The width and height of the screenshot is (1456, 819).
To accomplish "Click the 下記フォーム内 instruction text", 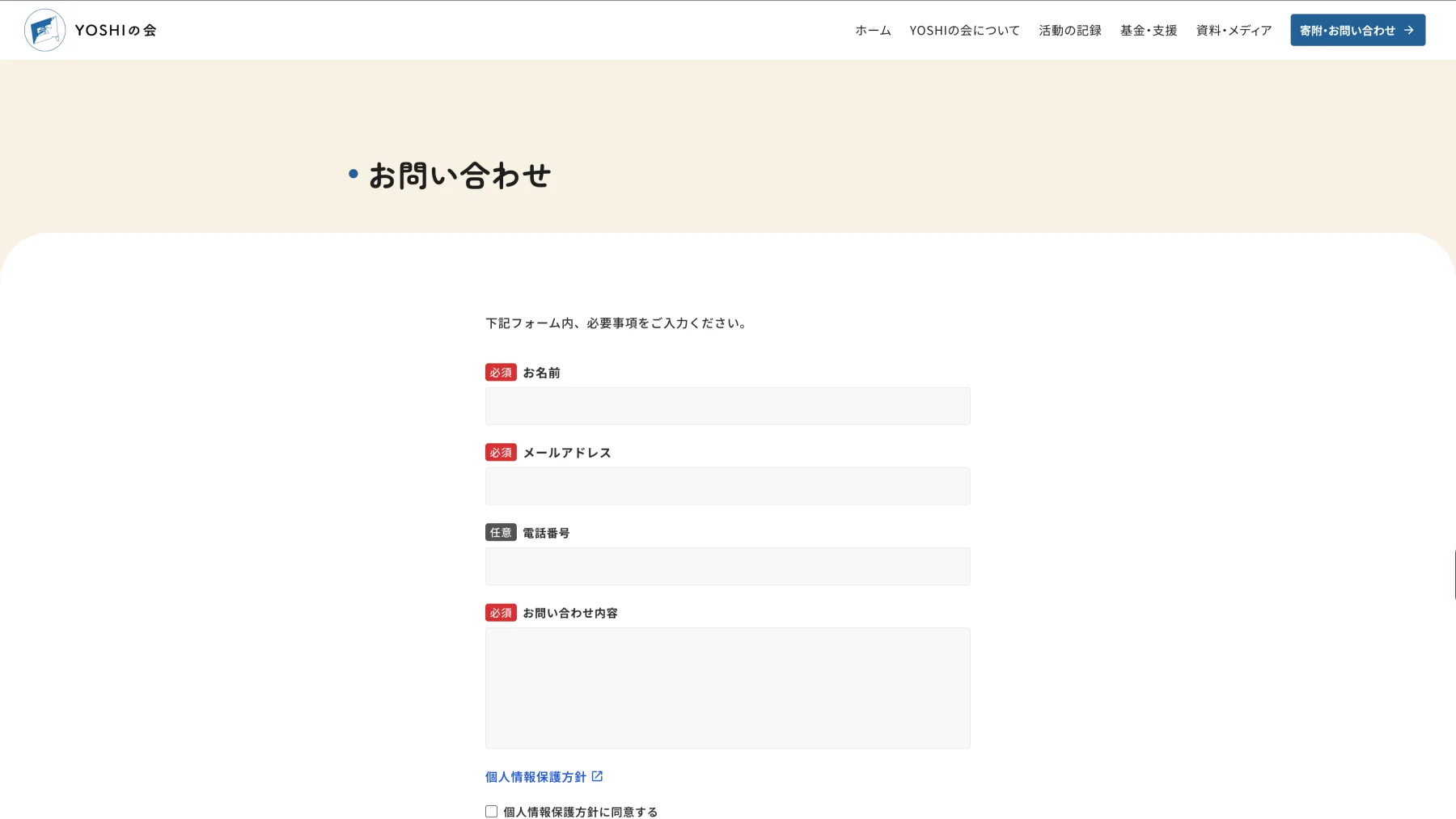I will point(616,323).
